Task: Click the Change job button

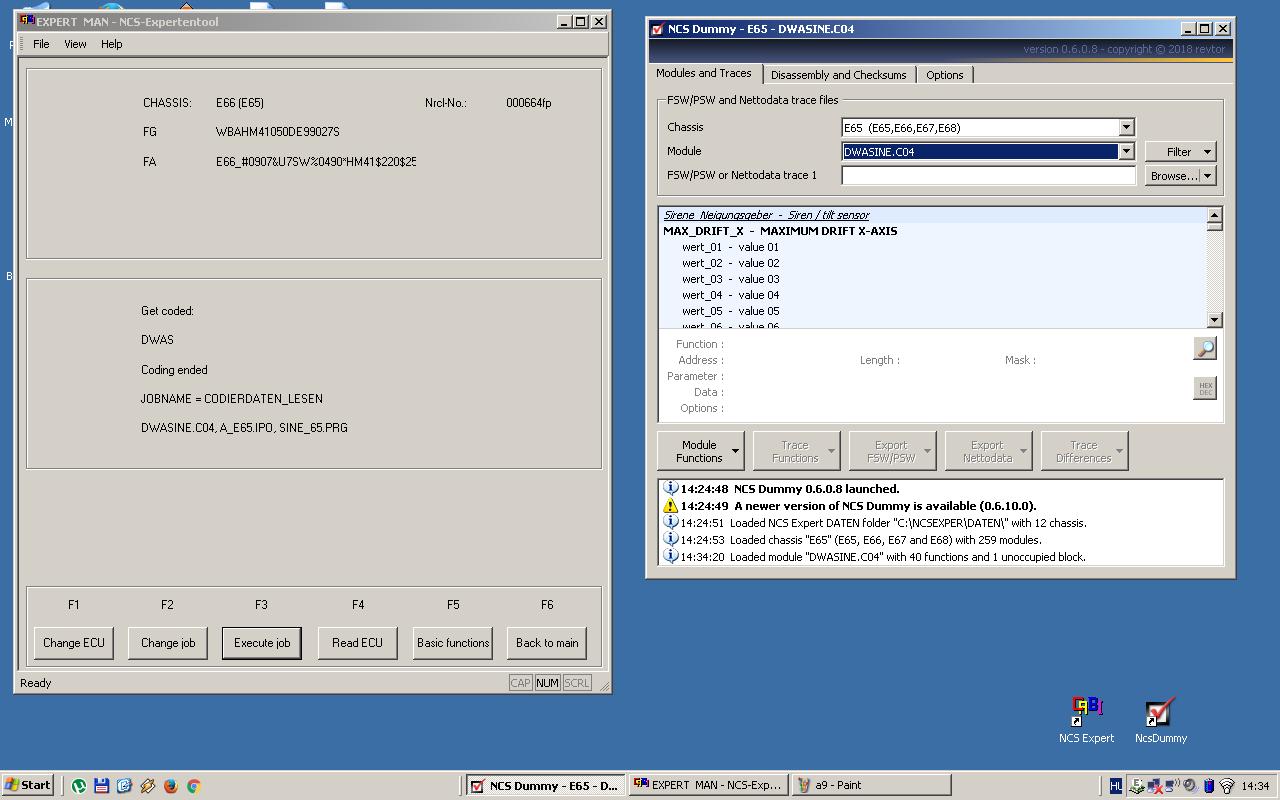Action: coord(167,643)
